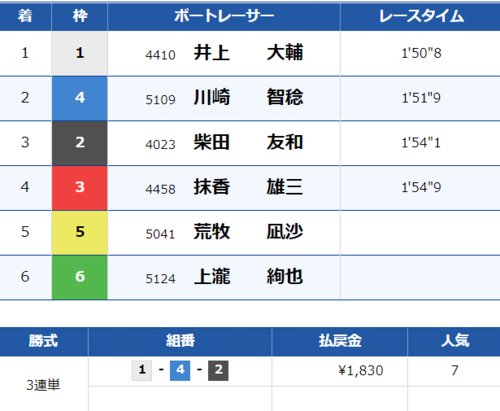The width and height of the screenshot is (500, 411).
Task: Click the payout amount ¥1,830
Action: pyautogui.click(x=361, y=370)
